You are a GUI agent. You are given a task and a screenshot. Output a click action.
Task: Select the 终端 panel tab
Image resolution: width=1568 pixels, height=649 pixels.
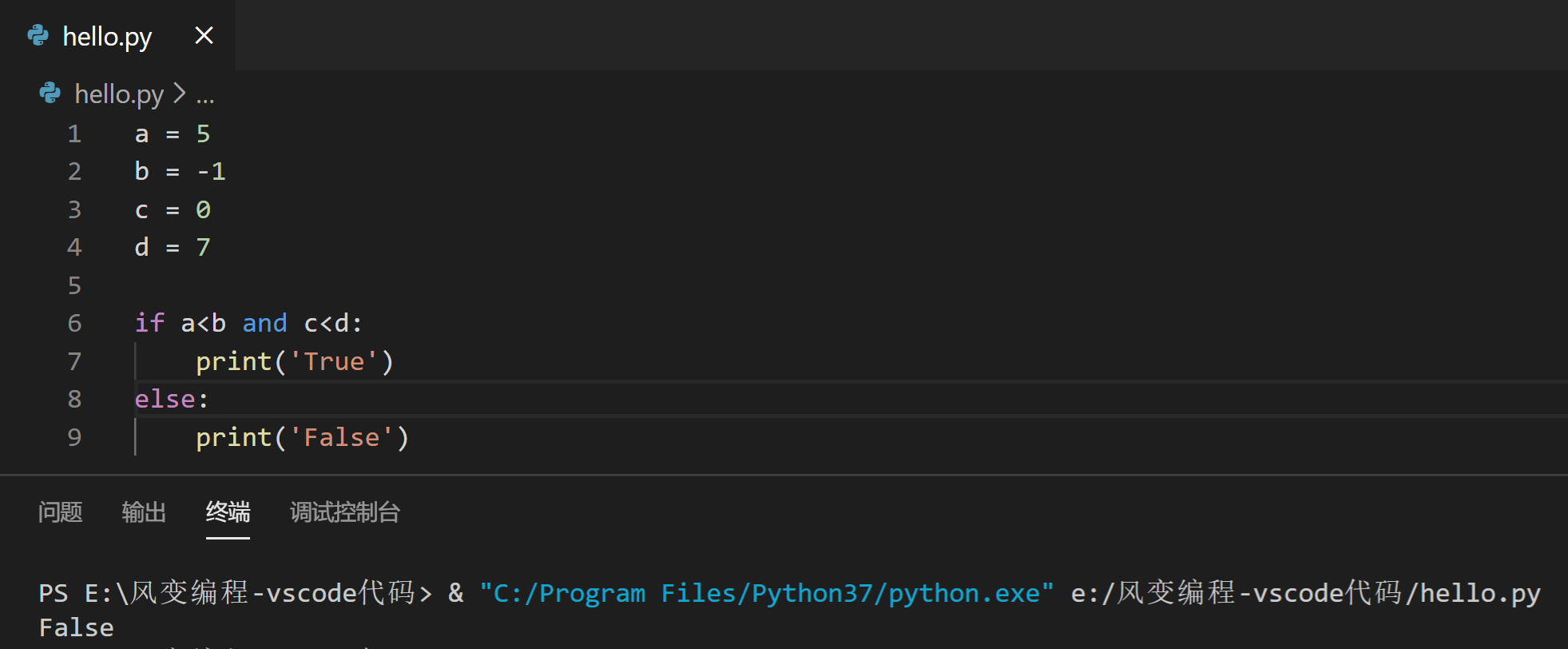[228, 512]
